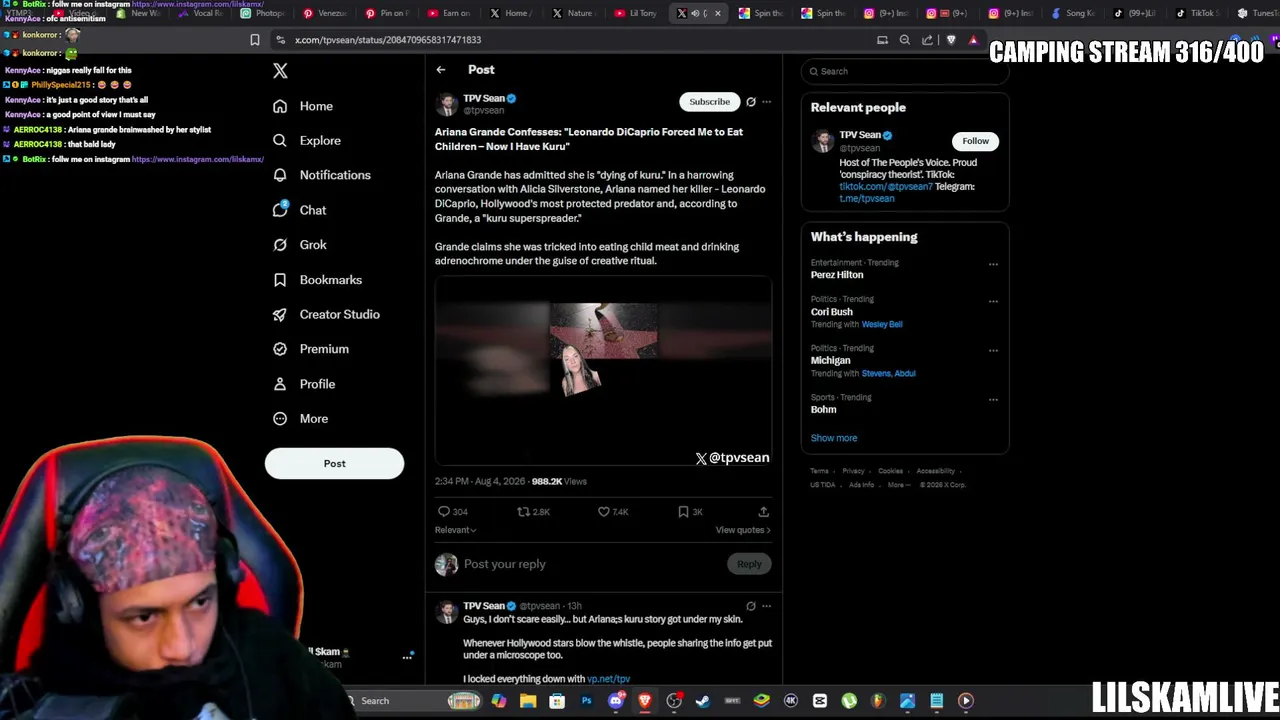1280x720 pixels.
Task: Open account switcher dots near Skam profile
Action: pyautogui.click(x=407, y=657)
